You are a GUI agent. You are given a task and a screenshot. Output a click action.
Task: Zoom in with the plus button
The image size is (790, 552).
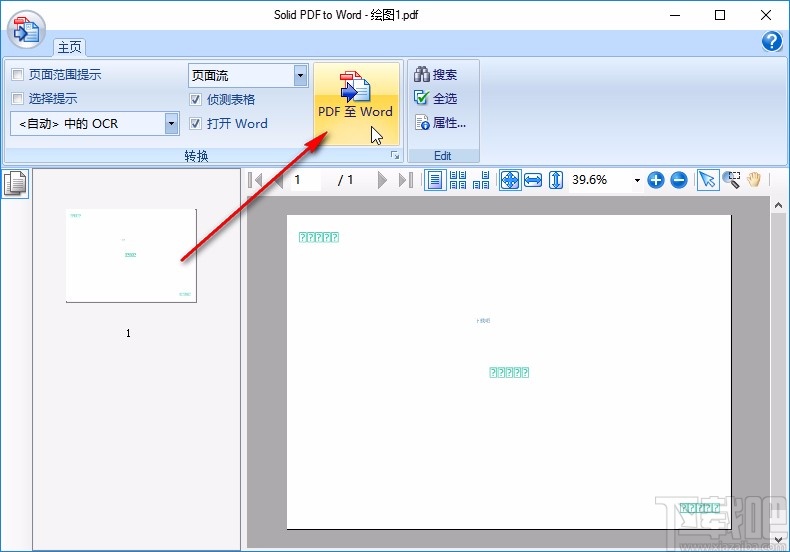point(655,180)
